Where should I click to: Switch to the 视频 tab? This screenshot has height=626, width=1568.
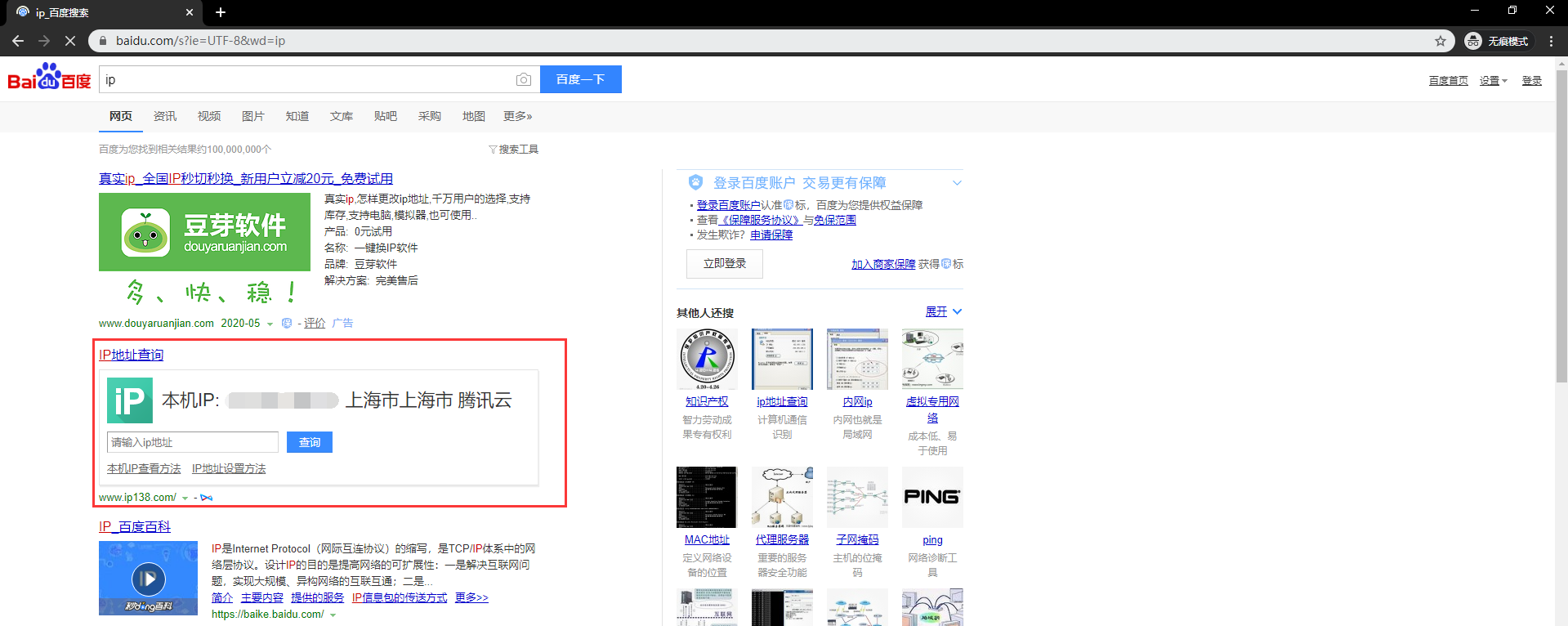[209, 116]
